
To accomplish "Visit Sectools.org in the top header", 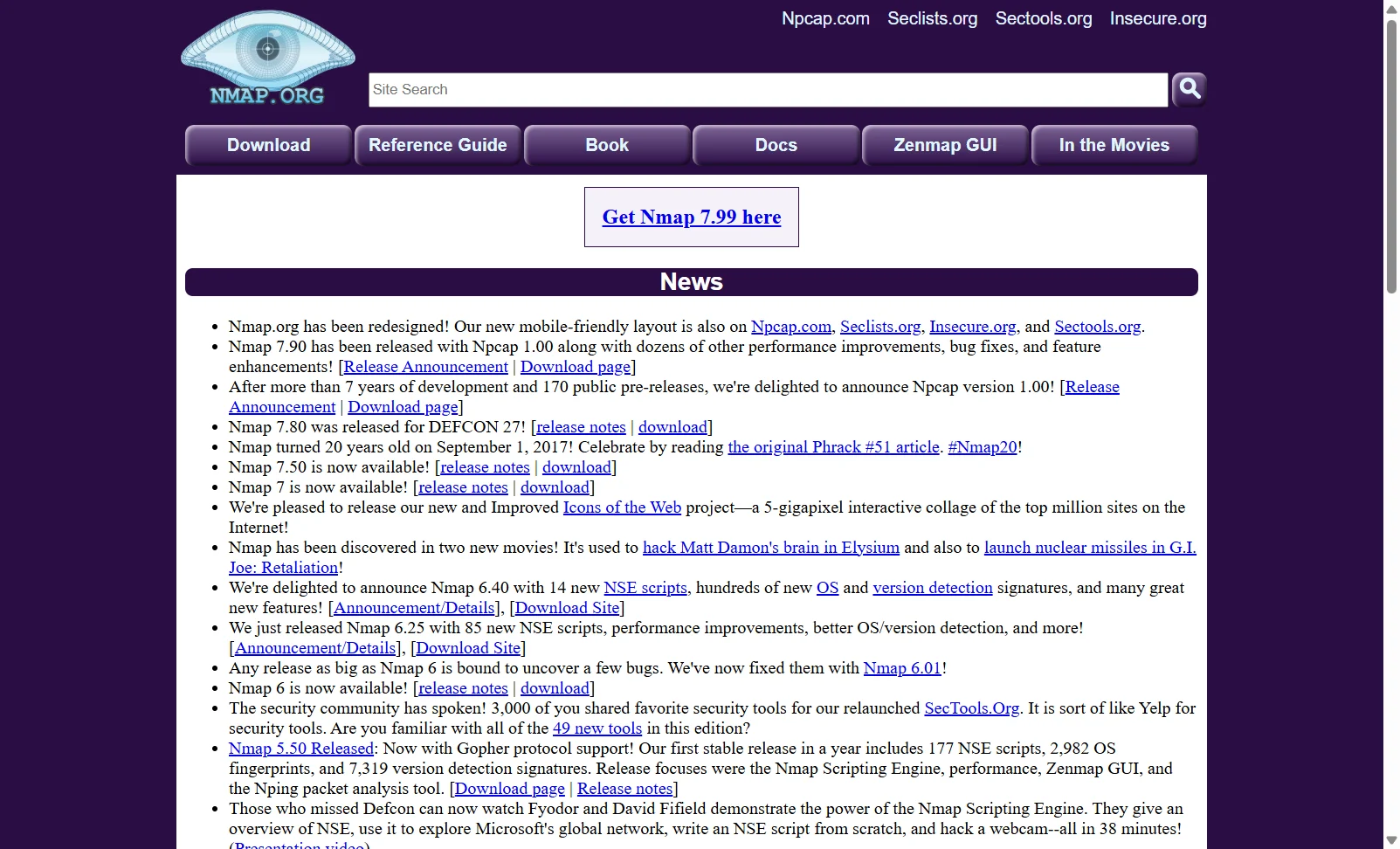I will (x=1044, y=18).
